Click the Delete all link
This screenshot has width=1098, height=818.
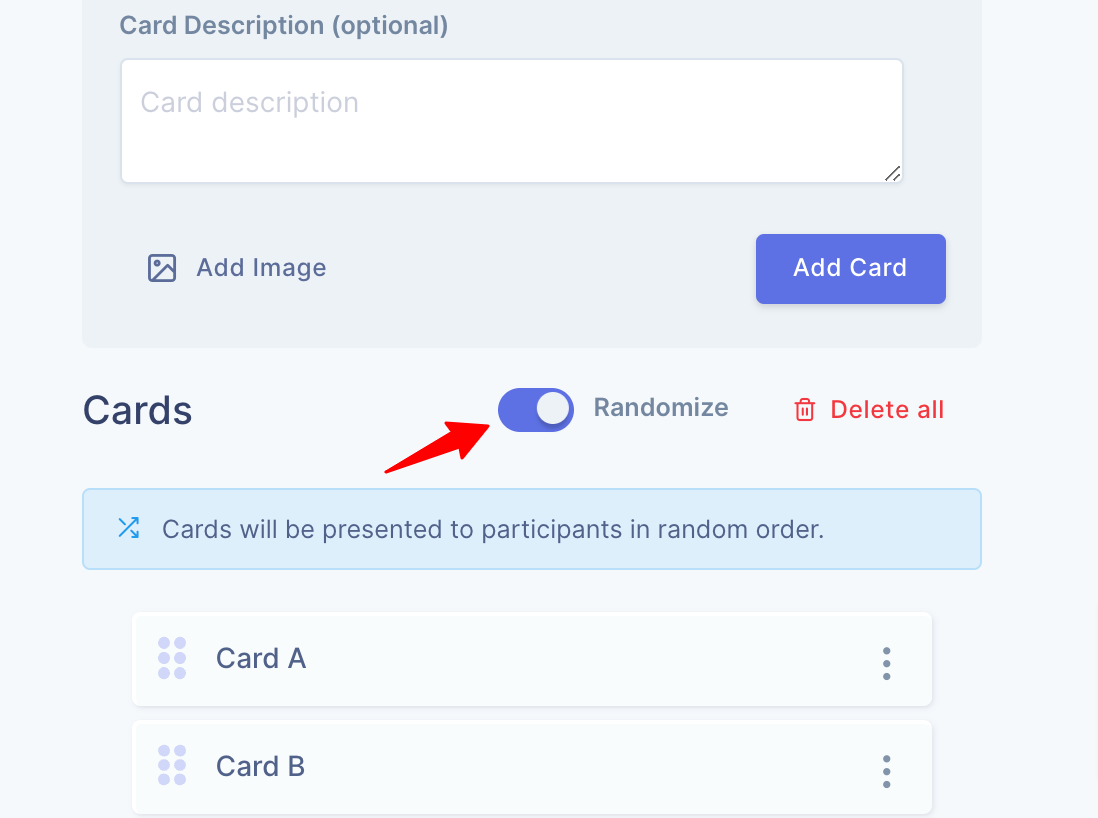[886, 409]
